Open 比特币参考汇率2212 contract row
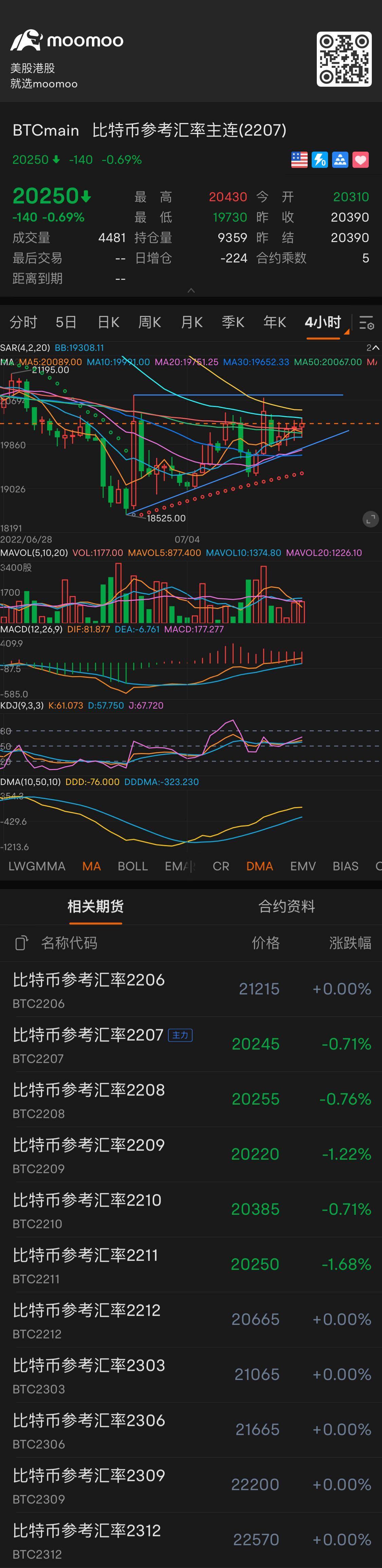Screen dimensions: 382x1568 191,1320
